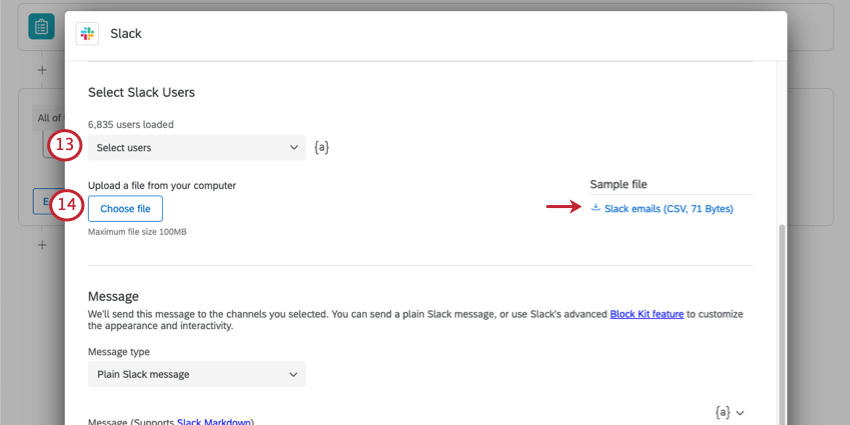Click the "Maximum file size 100MB" note

[137, 232]
